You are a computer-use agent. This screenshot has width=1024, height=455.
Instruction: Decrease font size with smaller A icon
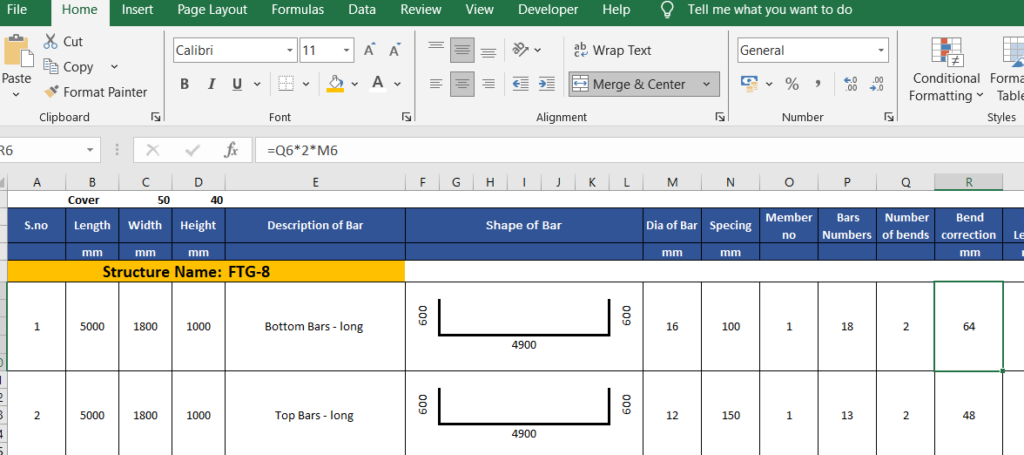[x=394, y=50]
